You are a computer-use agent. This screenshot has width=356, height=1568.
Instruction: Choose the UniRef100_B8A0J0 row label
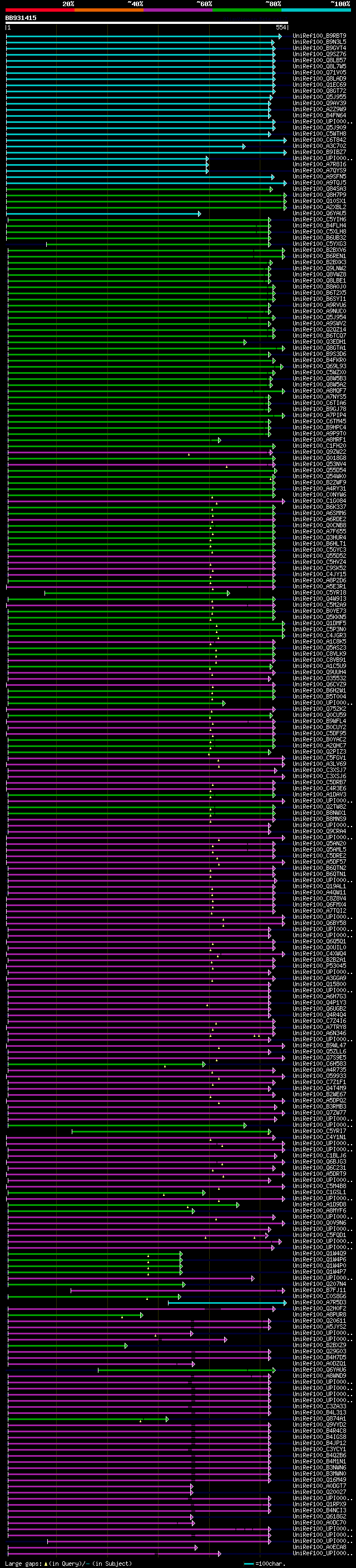pos(319,286)
